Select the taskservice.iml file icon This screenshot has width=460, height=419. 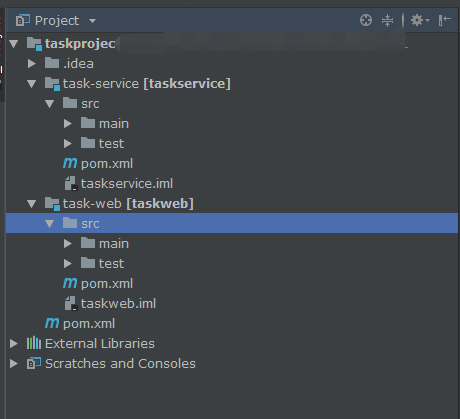71,184
